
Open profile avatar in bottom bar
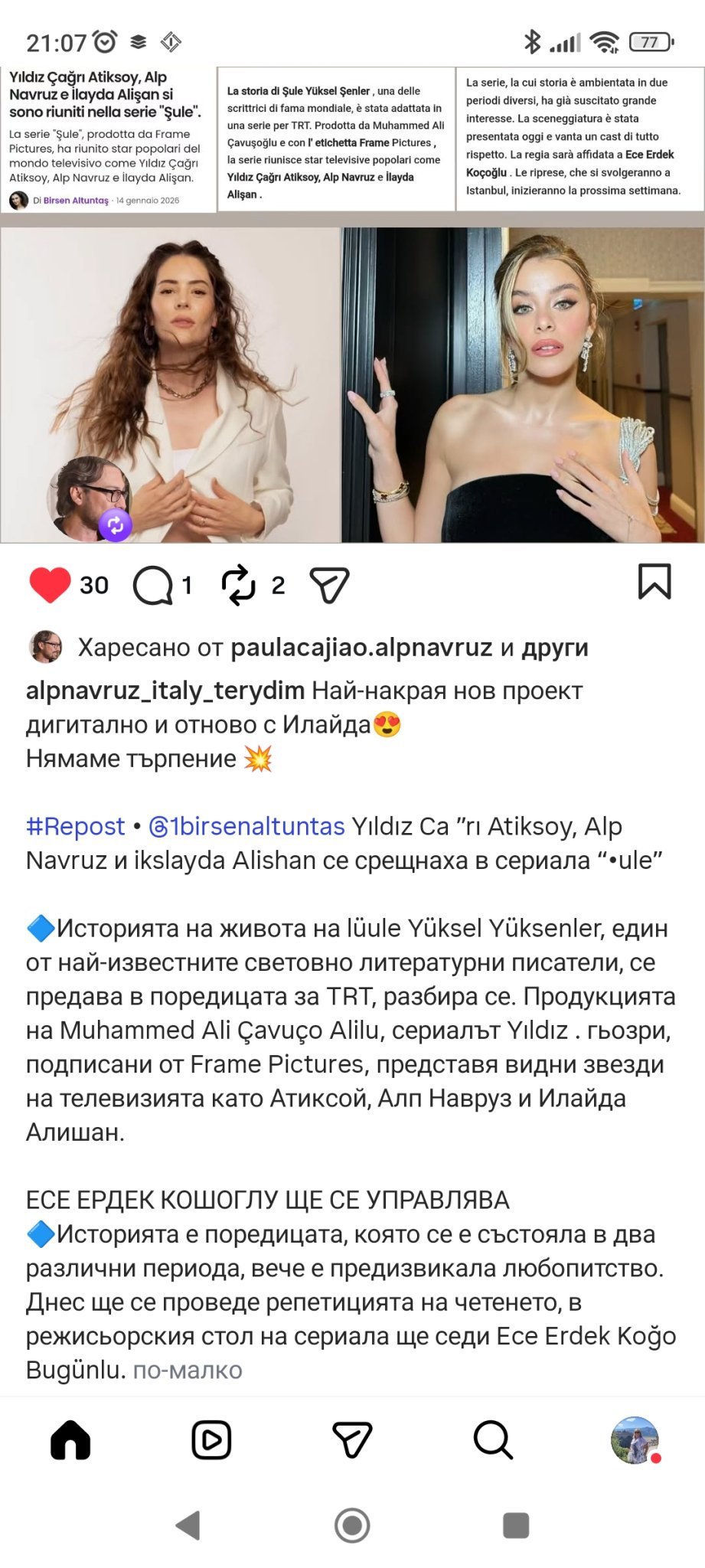click(x=635, y=1441)
